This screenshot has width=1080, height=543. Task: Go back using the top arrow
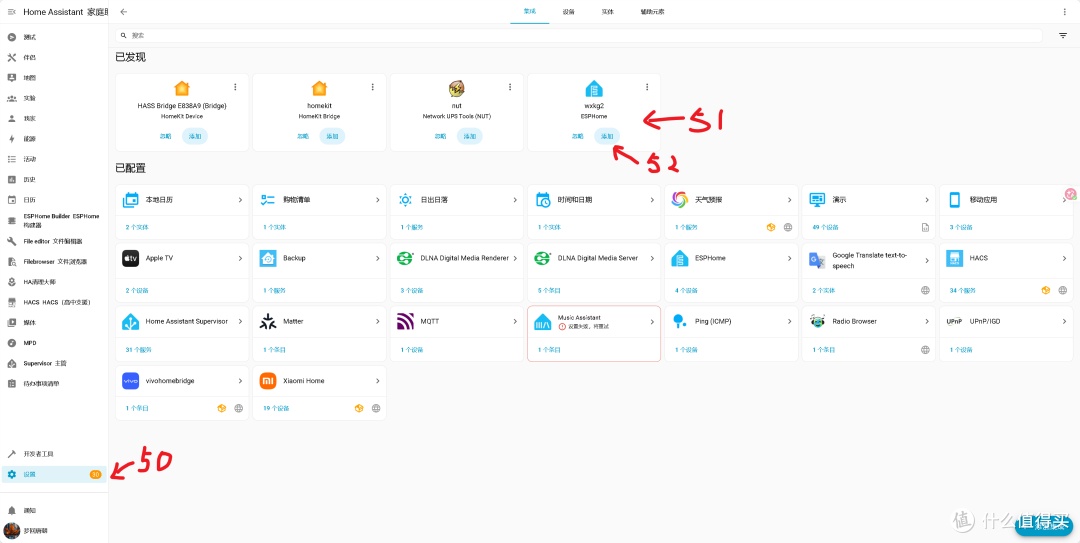pos(123,12)
